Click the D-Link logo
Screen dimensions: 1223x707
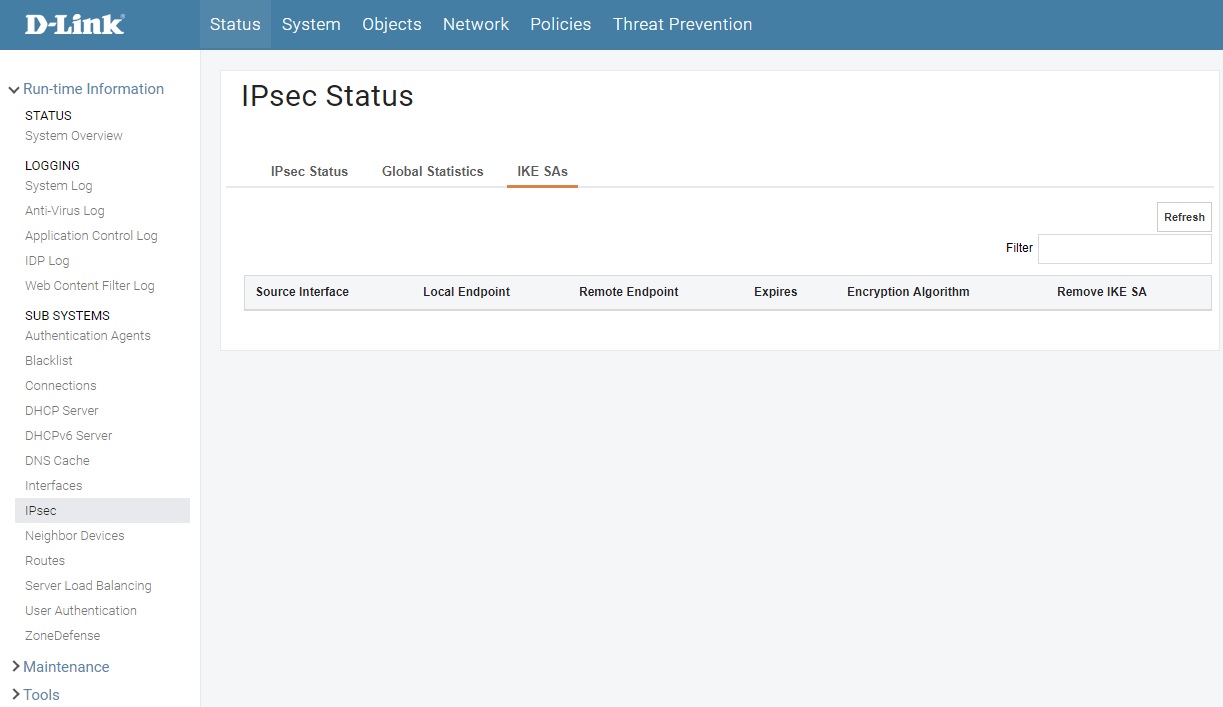pyautogui.click(x=75, y=24)
